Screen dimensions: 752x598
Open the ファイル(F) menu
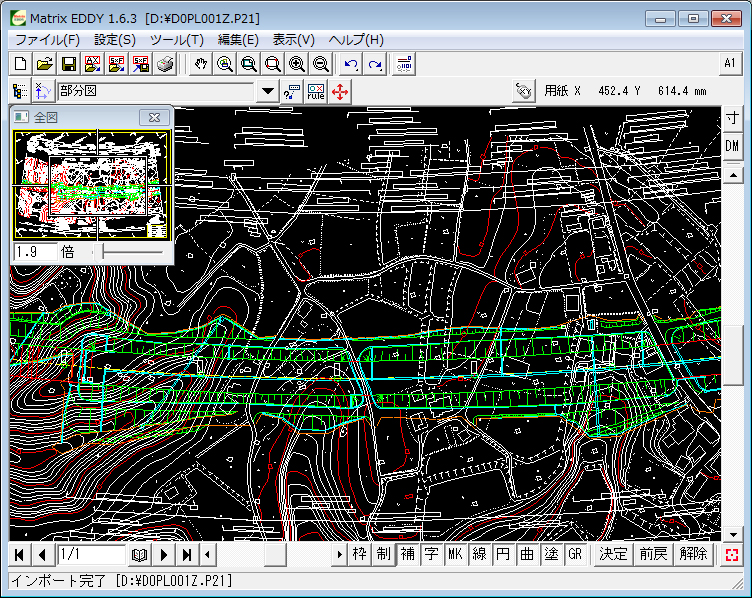pos(47,39)
